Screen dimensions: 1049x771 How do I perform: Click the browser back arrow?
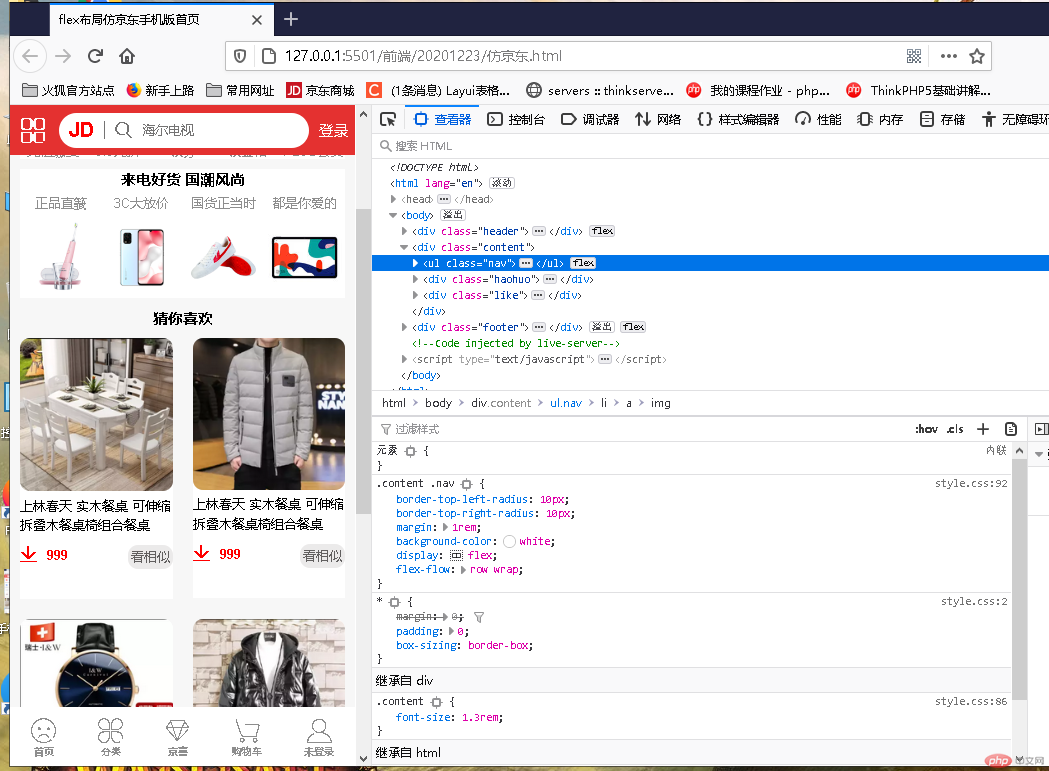pos(30,56)
